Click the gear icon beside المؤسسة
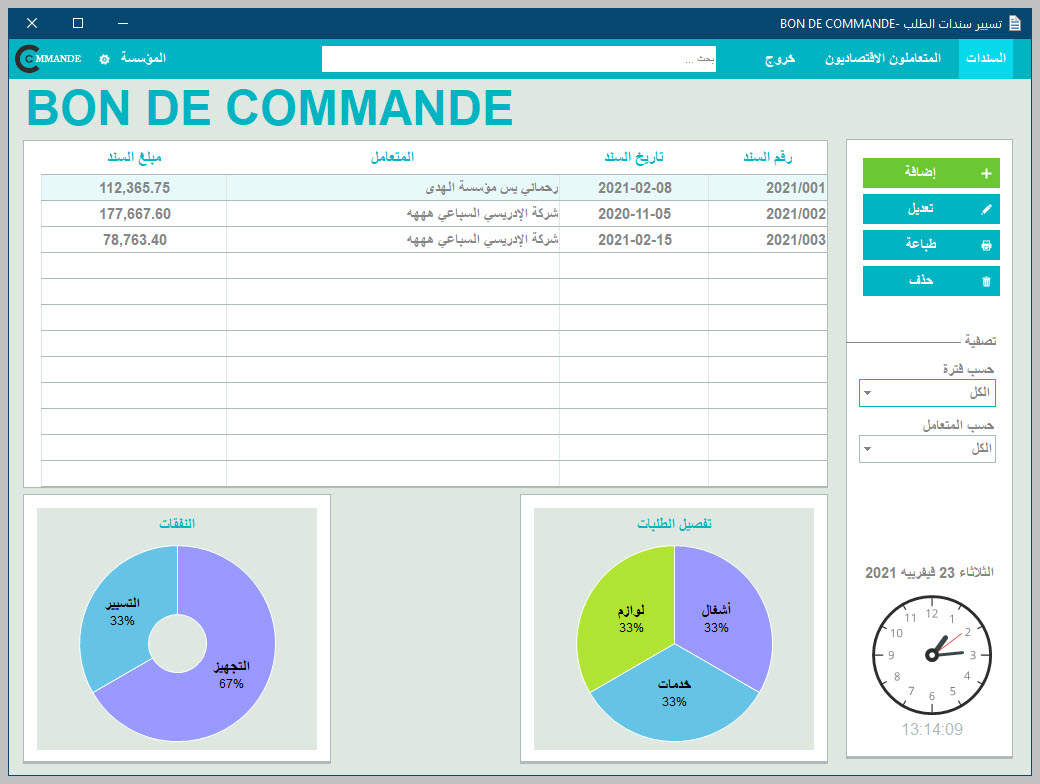Image resolution: width=1040 pixels, height=784 pixels. click(104, 59)
